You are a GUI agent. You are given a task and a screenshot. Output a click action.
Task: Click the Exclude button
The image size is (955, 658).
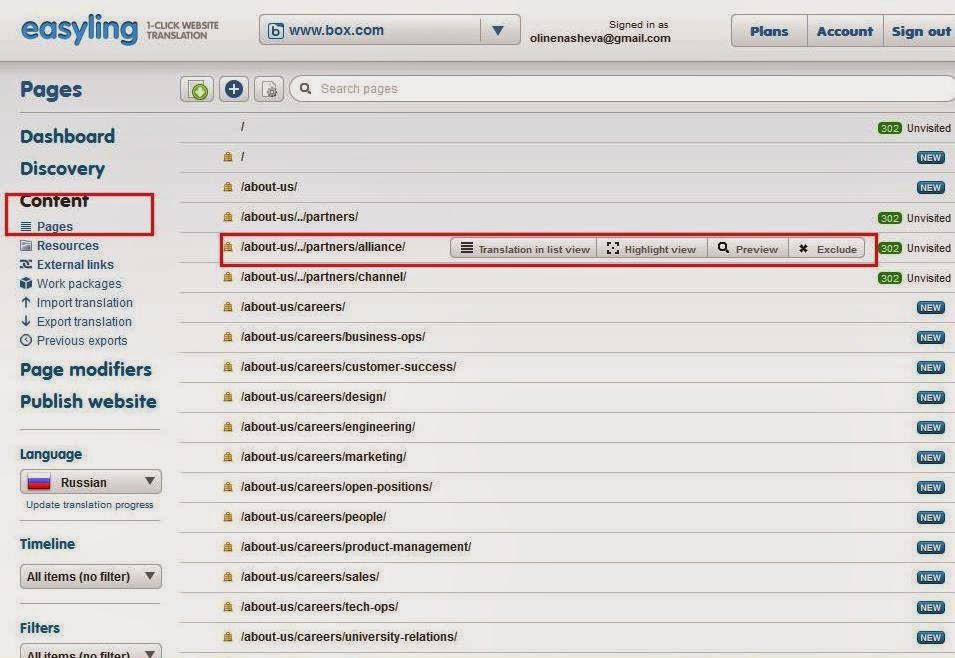[x=827, y=249]
